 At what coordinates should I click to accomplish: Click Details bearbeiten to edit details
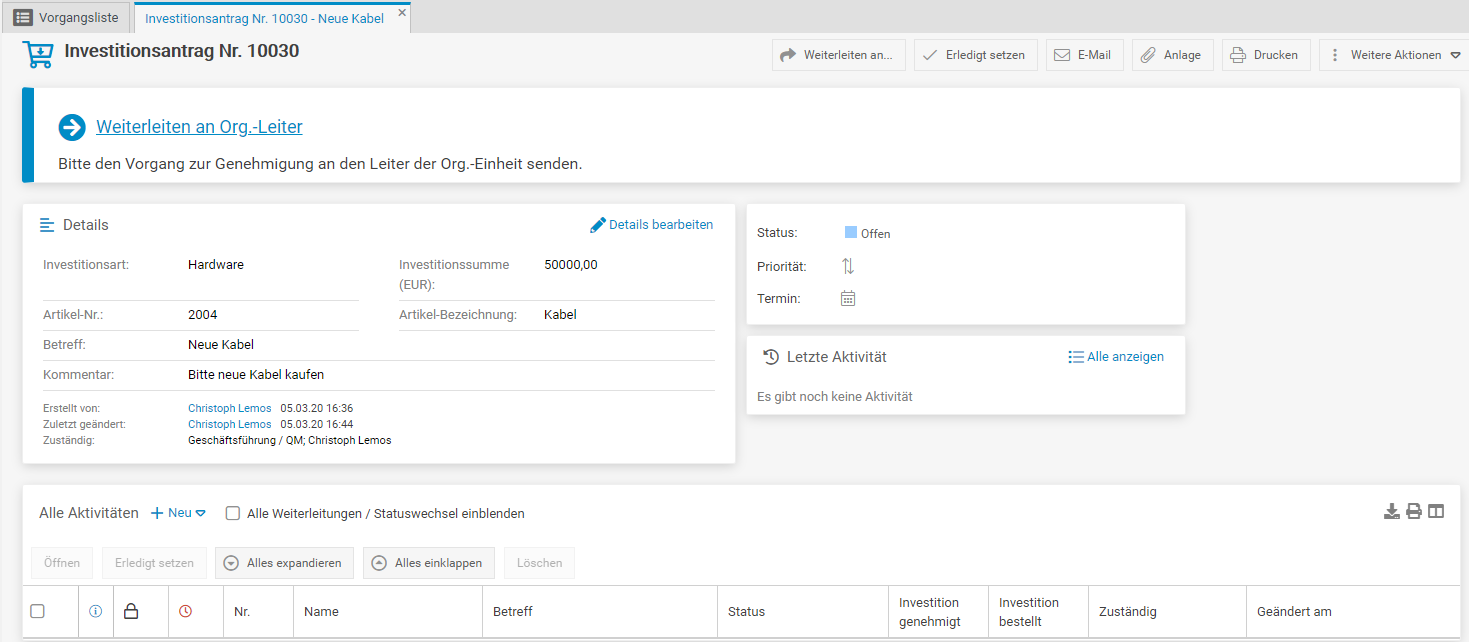(652, 225)
